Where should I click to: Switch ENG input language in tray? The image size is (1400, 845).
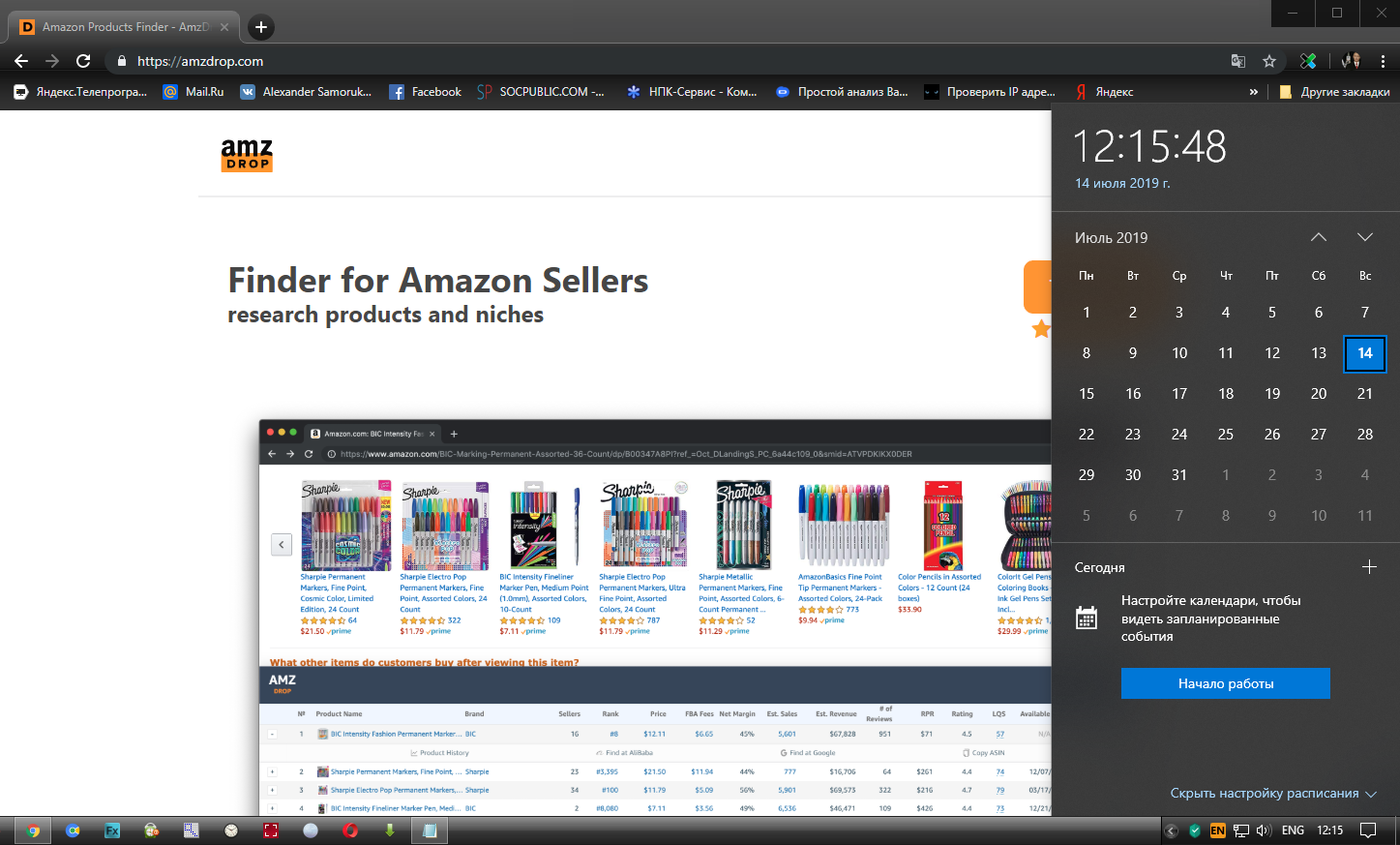click(1293, 830)
